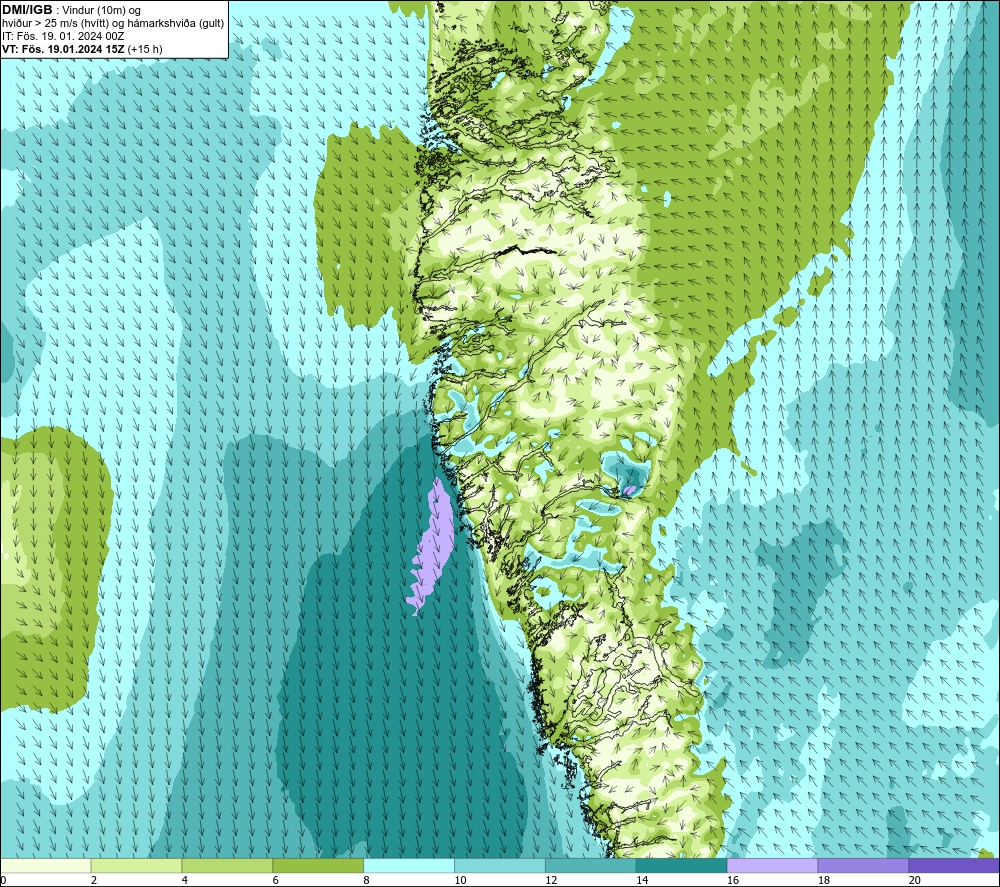Click the 16-18 m/s lavender legend swatch
Viewport: 1000px width, 887px height.
click(772, 865)
